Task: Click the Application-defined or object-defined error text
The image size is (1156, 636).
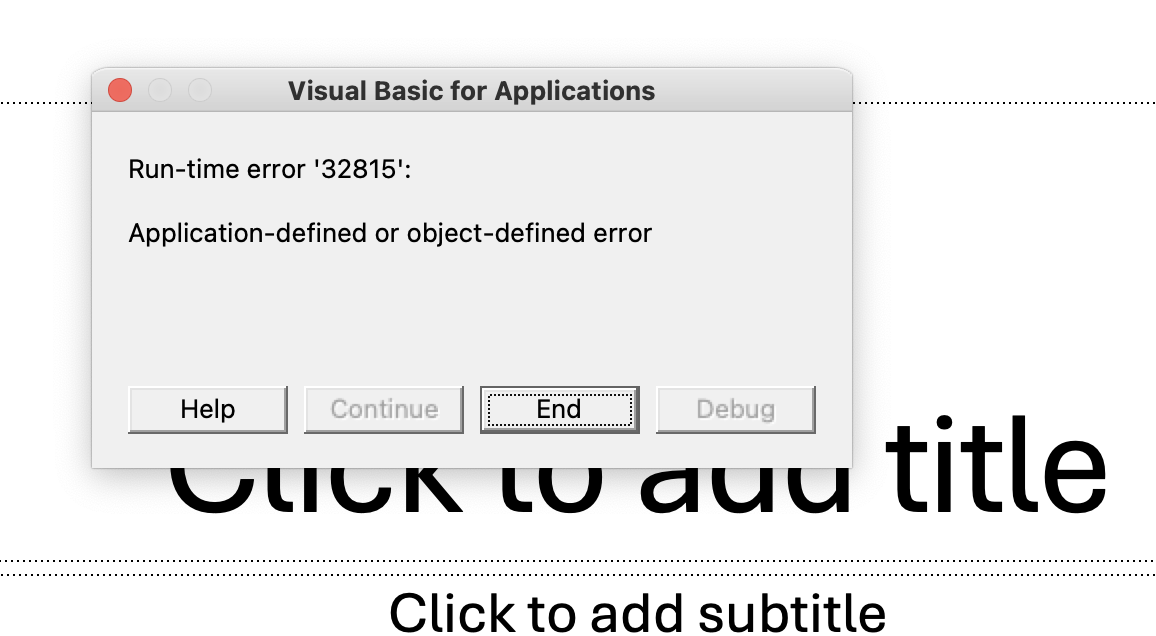Action: tap(388, 233)
